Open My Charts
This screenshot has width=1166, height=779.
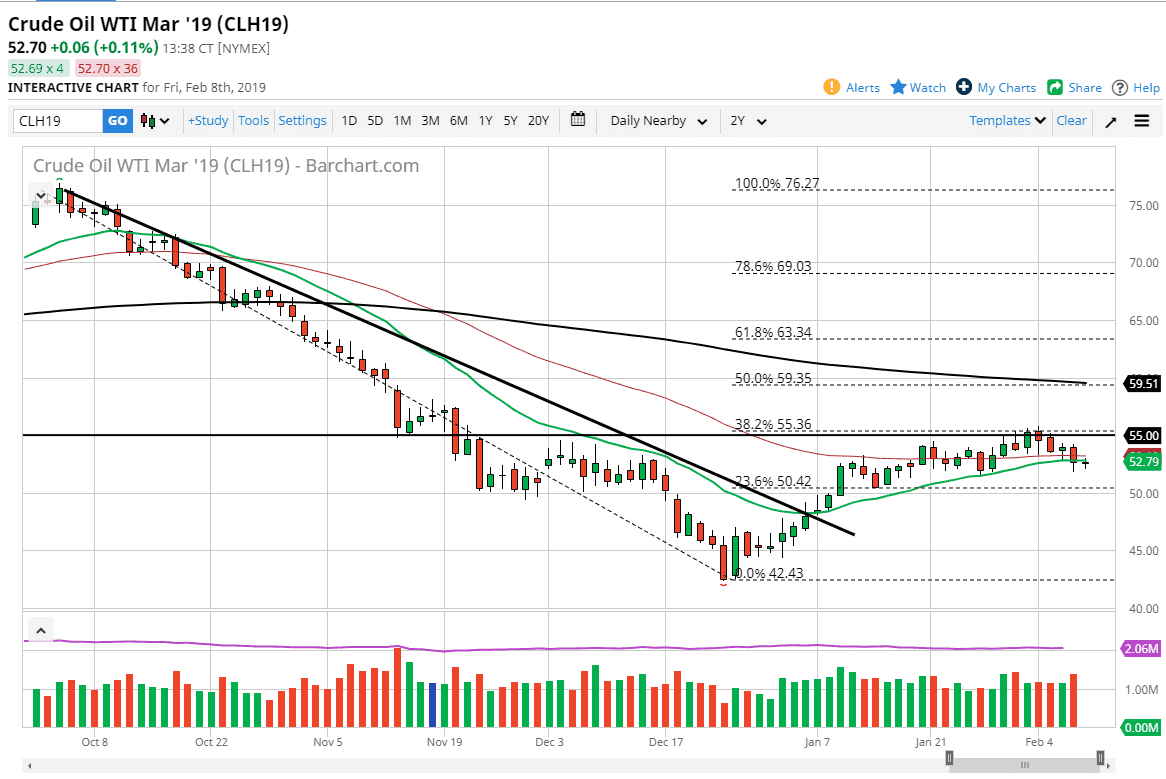(x=996, y=87)
